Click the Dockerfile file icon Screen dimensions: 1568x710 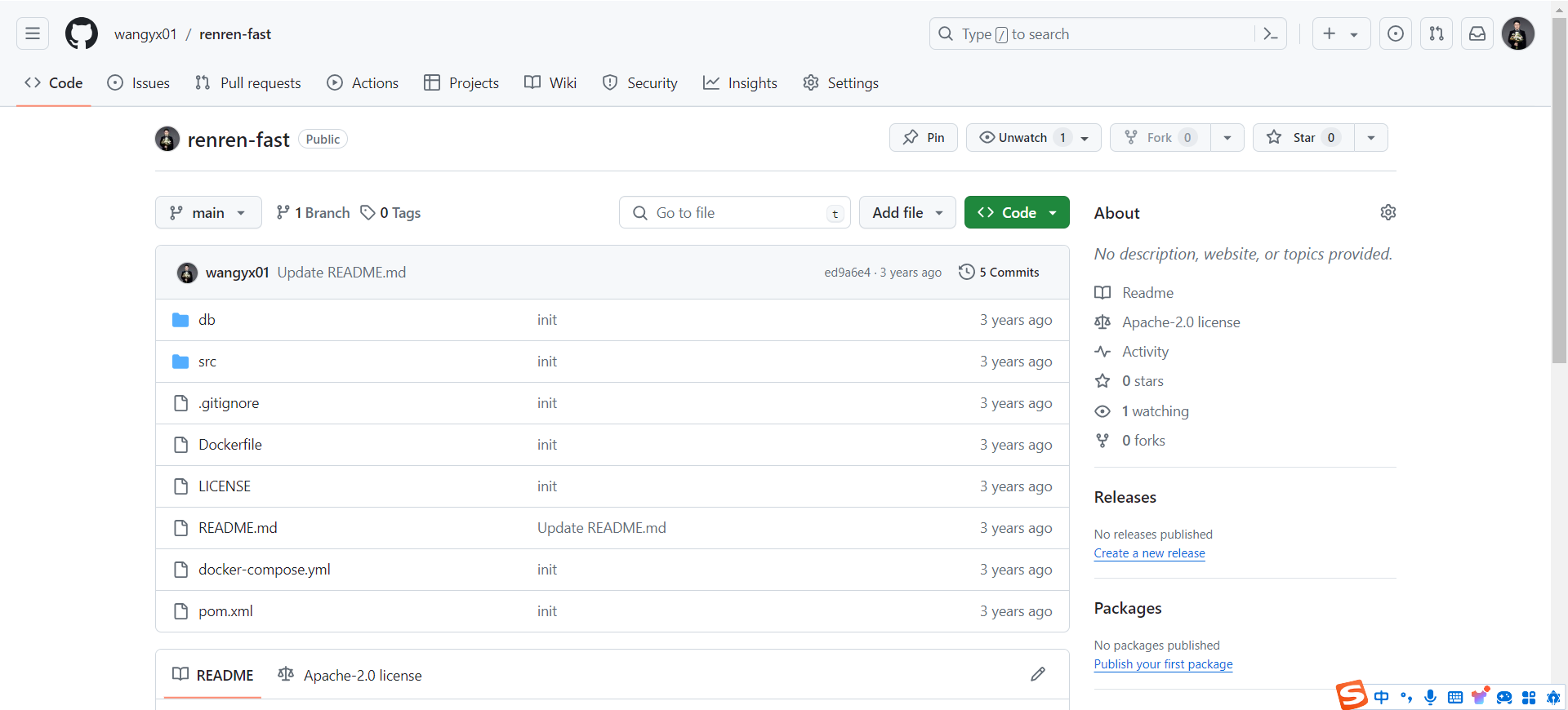pos(180,445)
